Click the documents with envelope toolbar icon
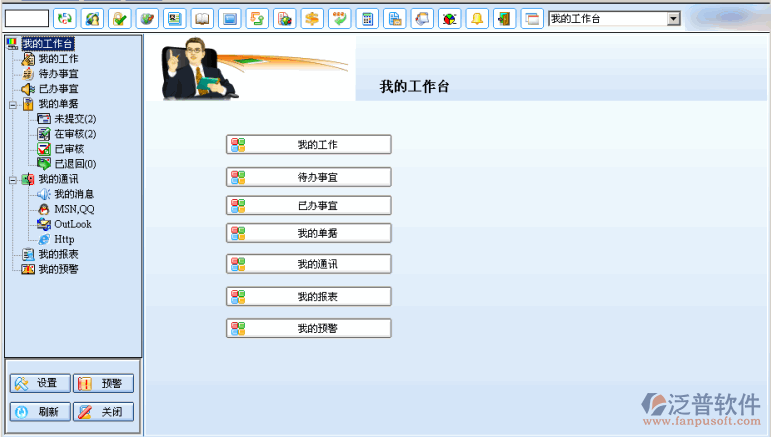The height and width of the screenshot is (437, 771). coord(394,19)
